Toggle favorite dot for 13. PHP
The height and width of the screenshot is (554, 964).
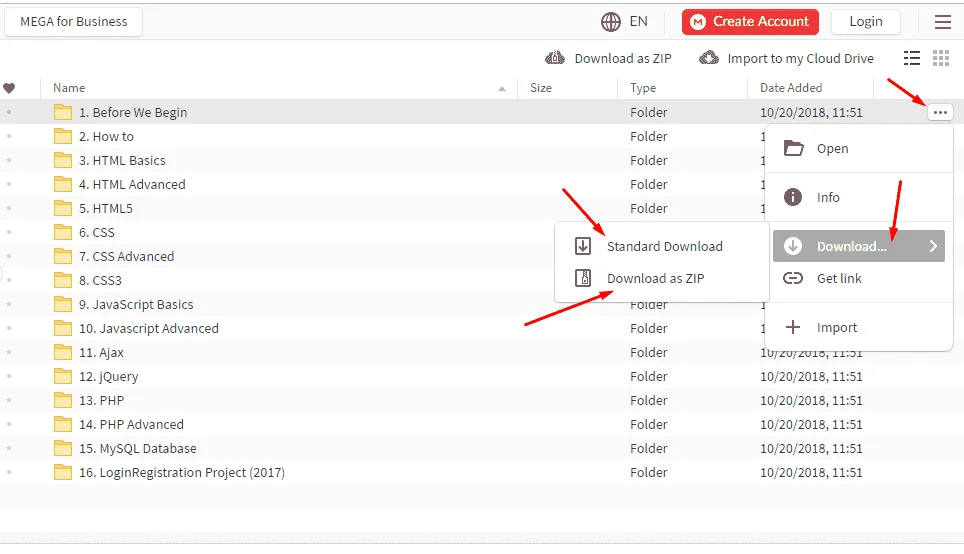[9, 400]
